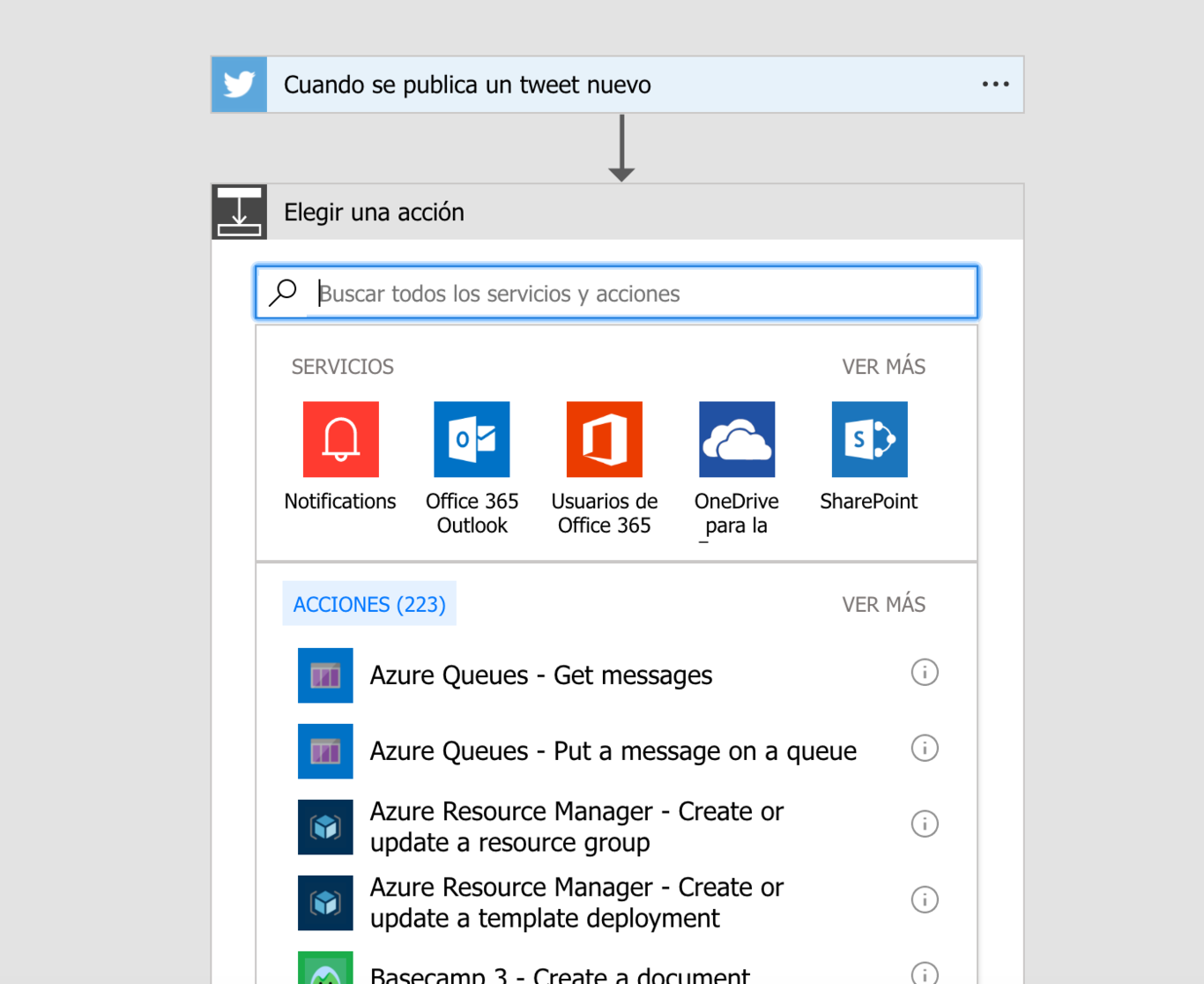Viewport: 1204px width, 984px height.
Task: Show info for Azure Queues Get messages
Action: [925, 673]
